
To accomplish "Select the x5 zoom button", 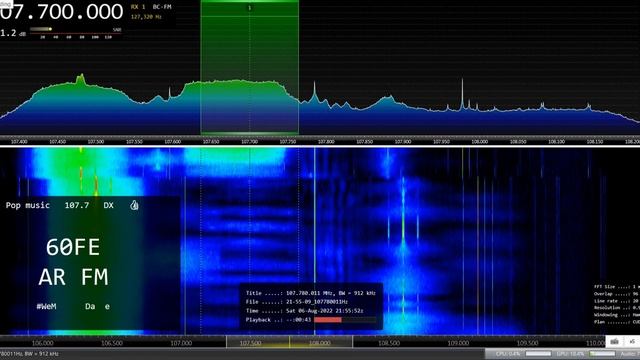I will point(632,342).
